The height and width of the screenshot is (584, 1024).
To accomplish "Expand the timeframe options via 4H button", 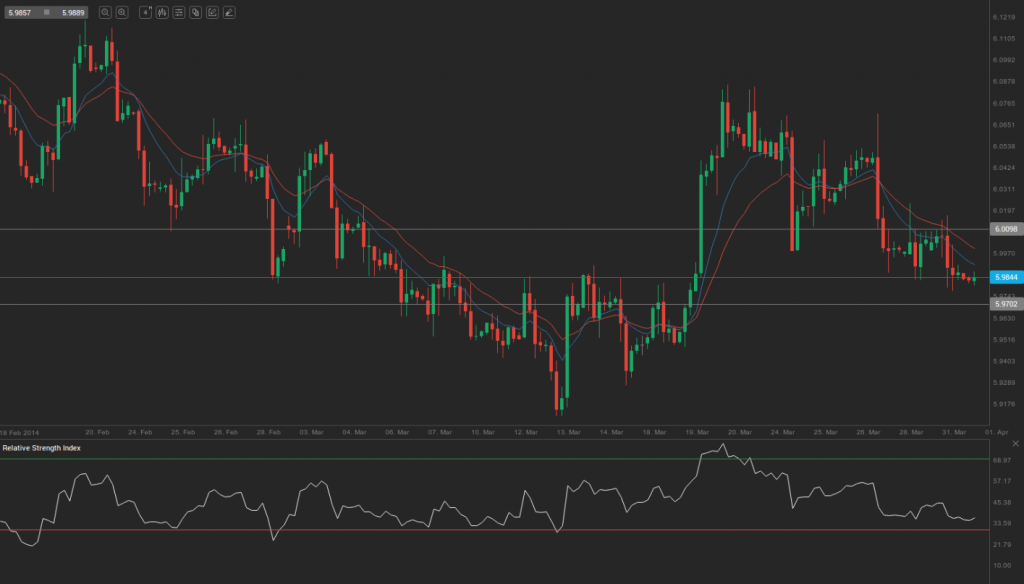I will 147,13.
